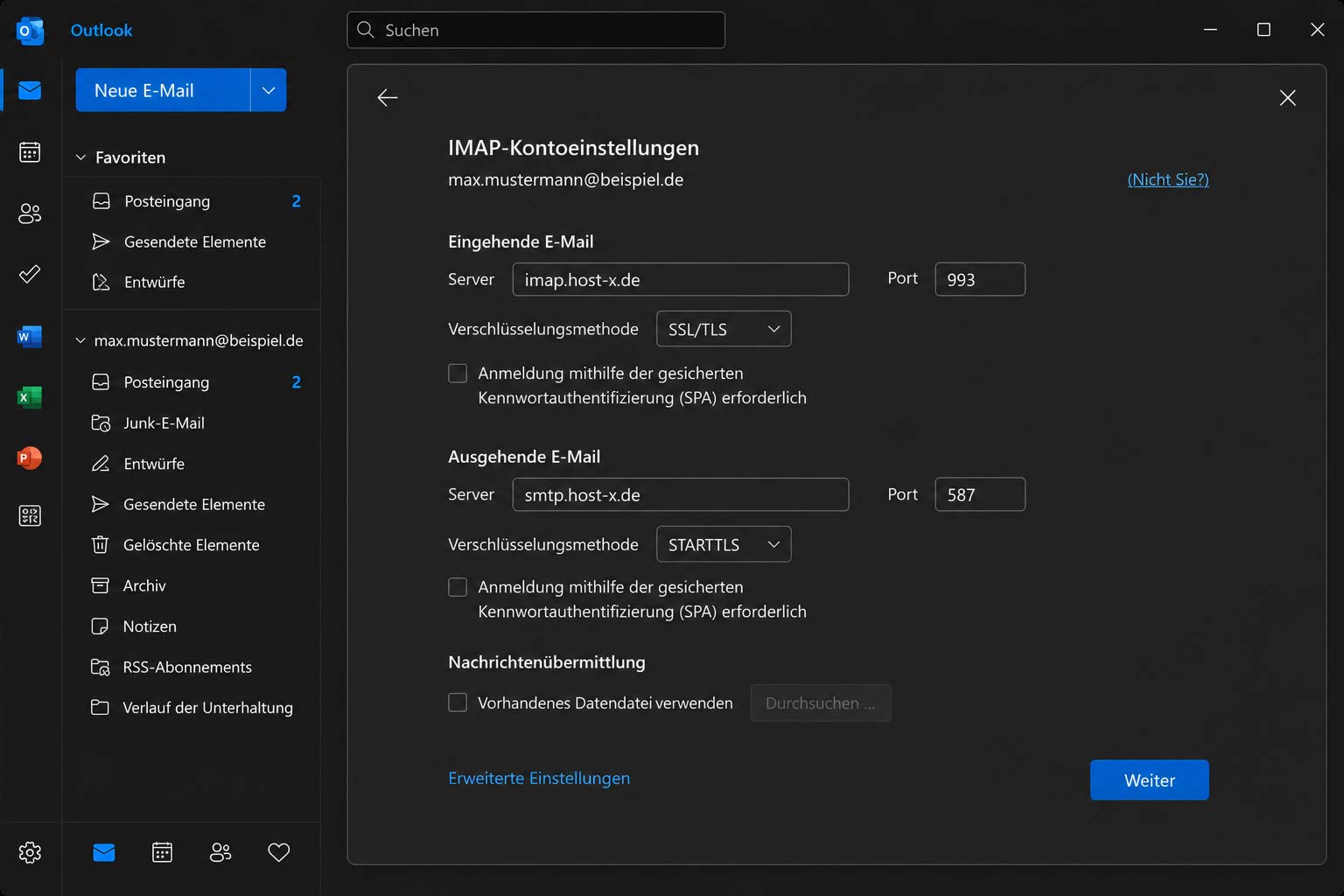Open the People icon in left rail
The height and width of the screenshot is (896, 1344).
tap(30, 213)
